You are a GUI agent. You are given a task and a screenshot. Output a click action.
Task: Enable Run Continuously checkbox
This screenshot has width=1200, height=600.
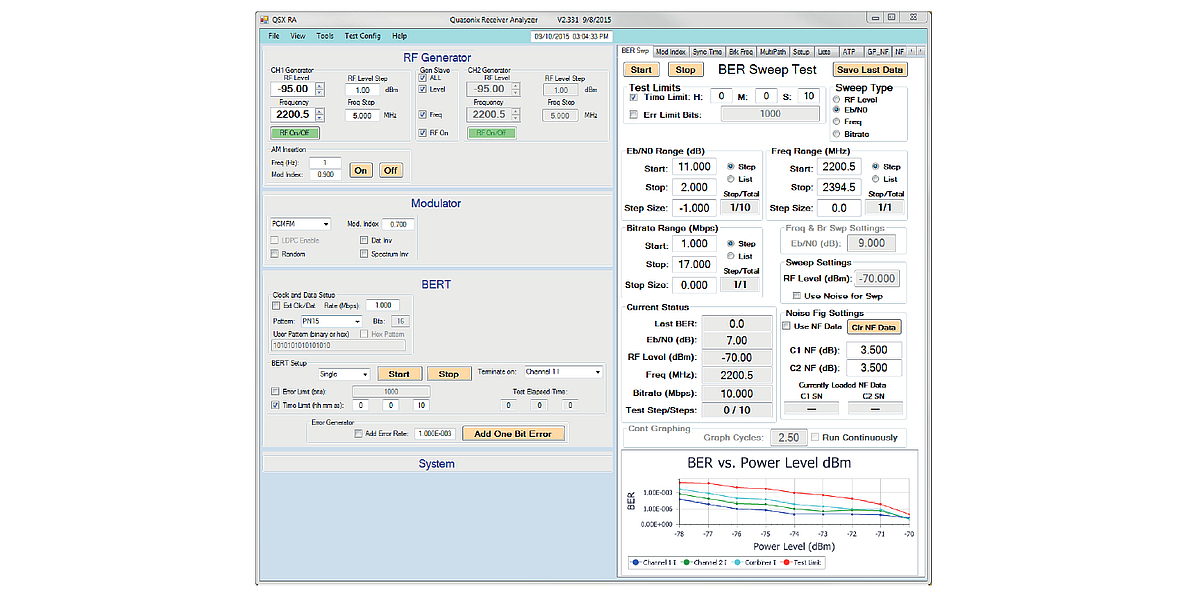click(815, 437)
